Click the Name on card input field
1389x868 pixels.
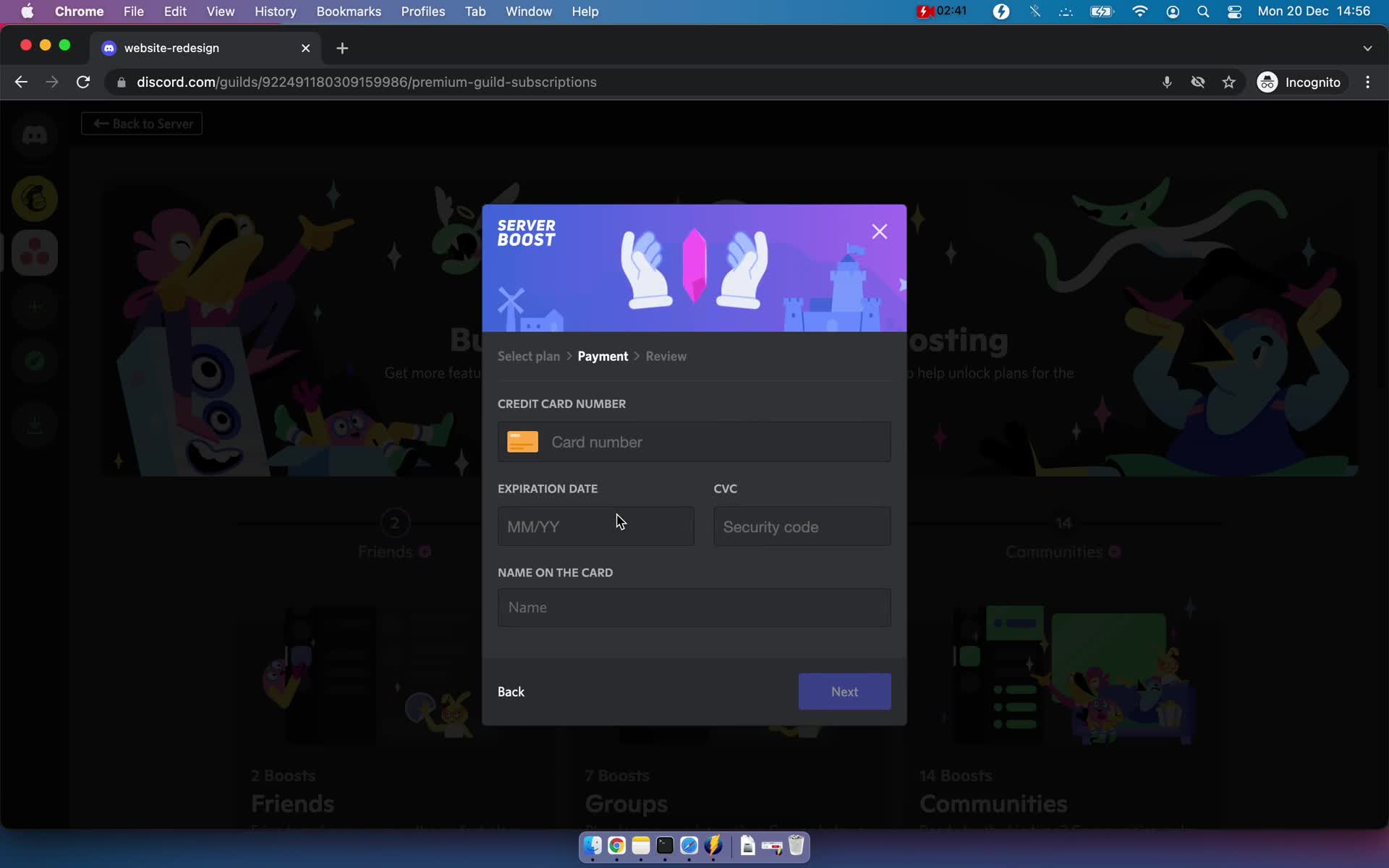tap(694, 607)
